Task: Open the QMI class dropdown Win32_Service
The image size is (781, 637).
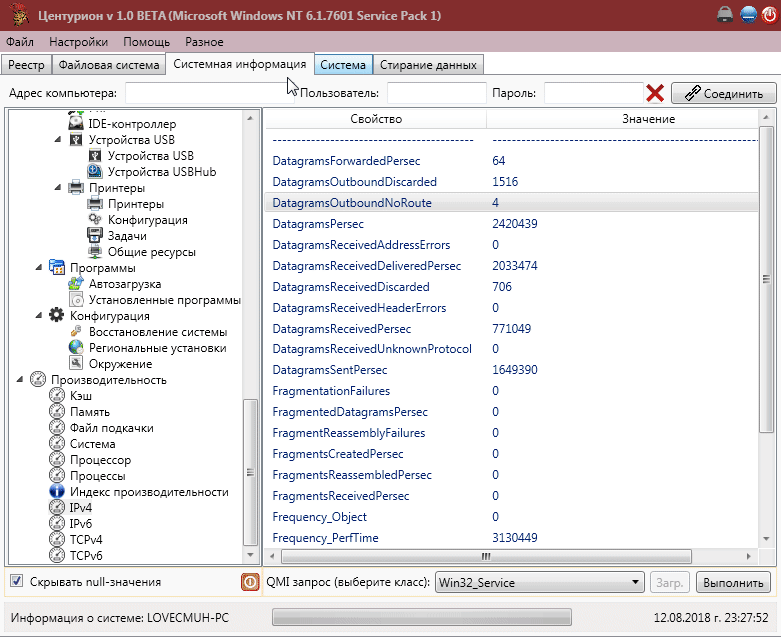Action: coord(540,582)
